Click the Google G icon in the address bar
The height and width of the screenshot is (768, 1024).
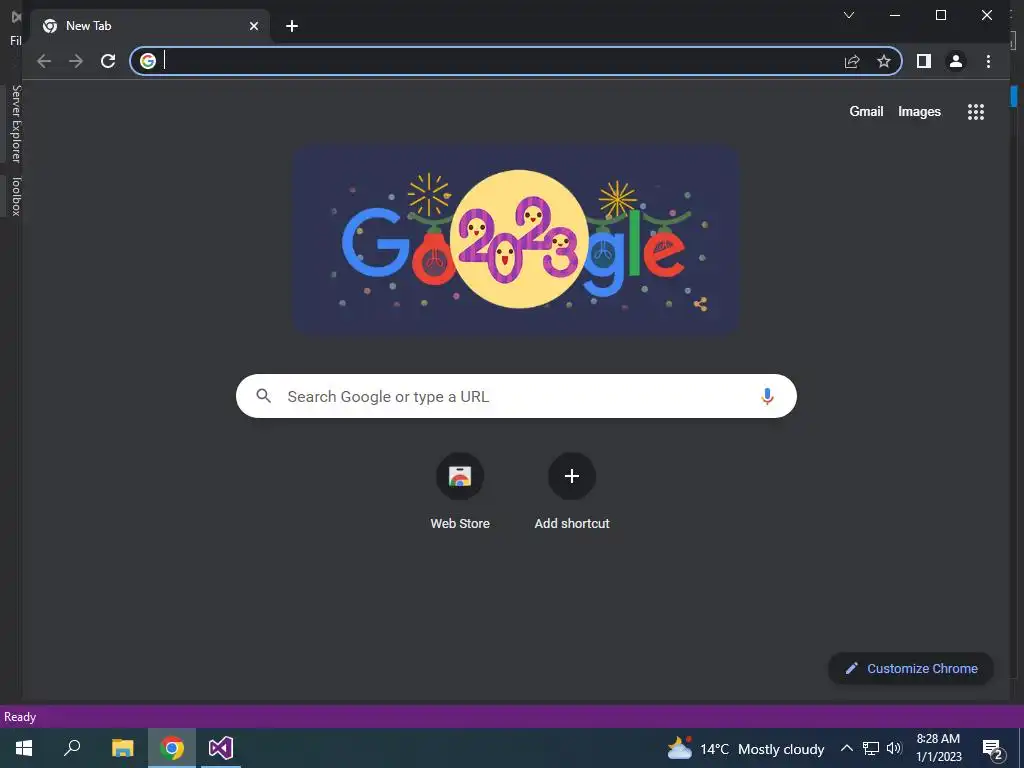(x=148, y=61)
